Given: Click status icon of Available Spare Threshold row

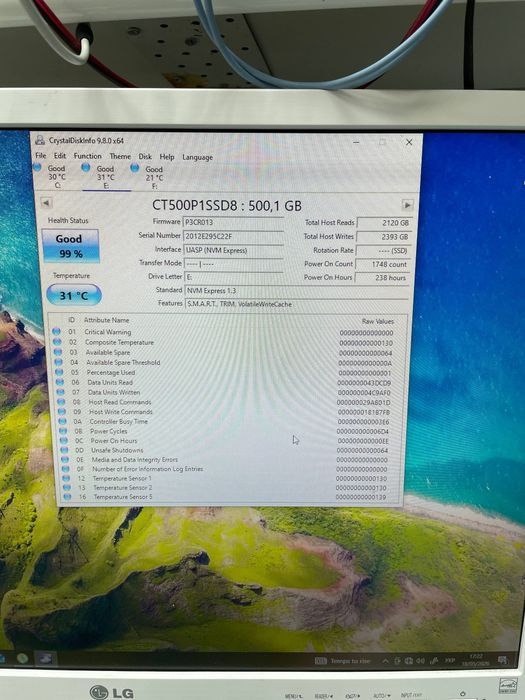Looking at the screenshot, I should pos(58,362).
